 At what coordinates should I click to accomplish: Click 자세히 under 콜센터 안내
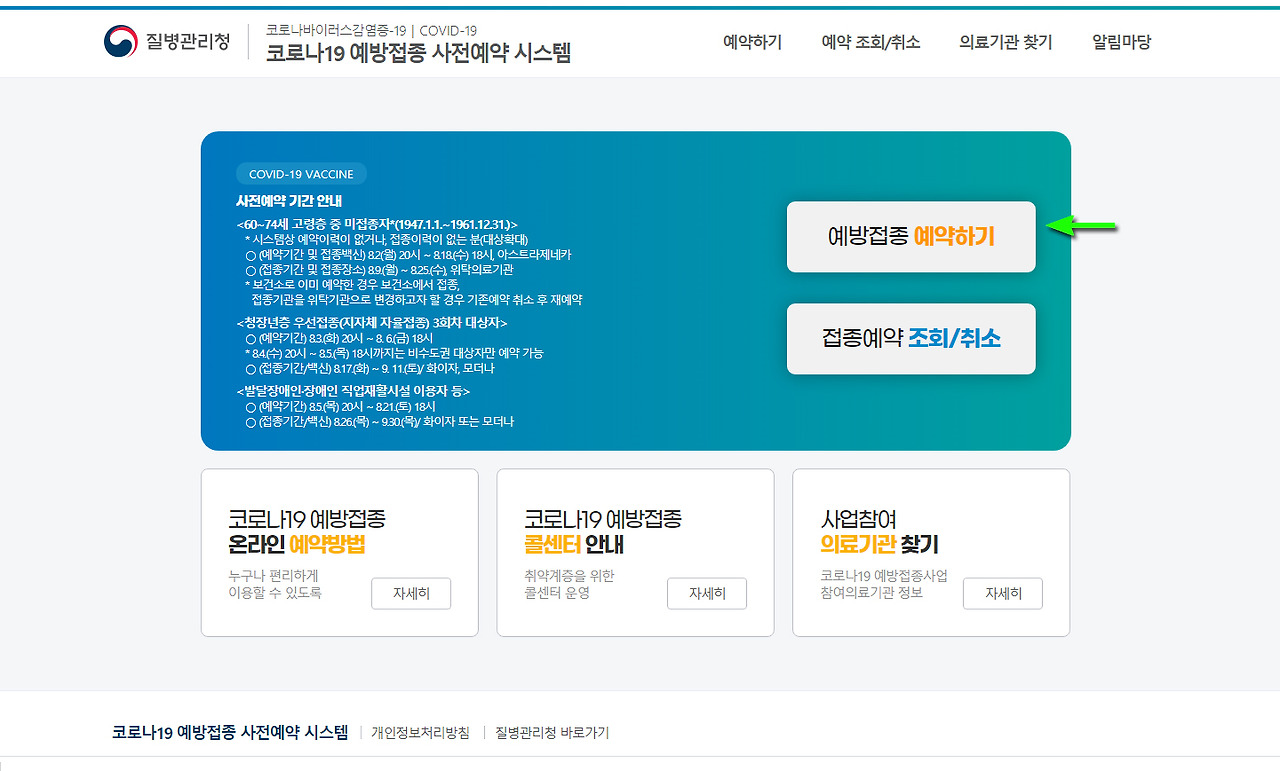click(x=707, y=593)
